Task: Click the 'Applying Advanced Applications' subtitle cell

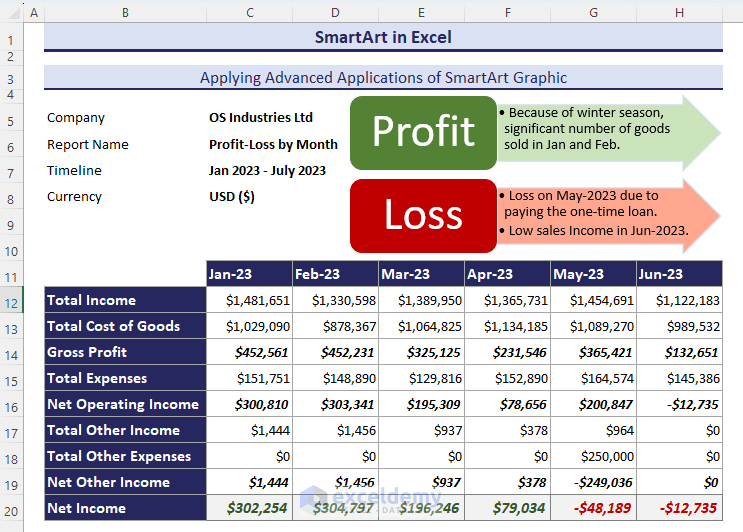Action: pyautogui.click(x=383, y=77)
